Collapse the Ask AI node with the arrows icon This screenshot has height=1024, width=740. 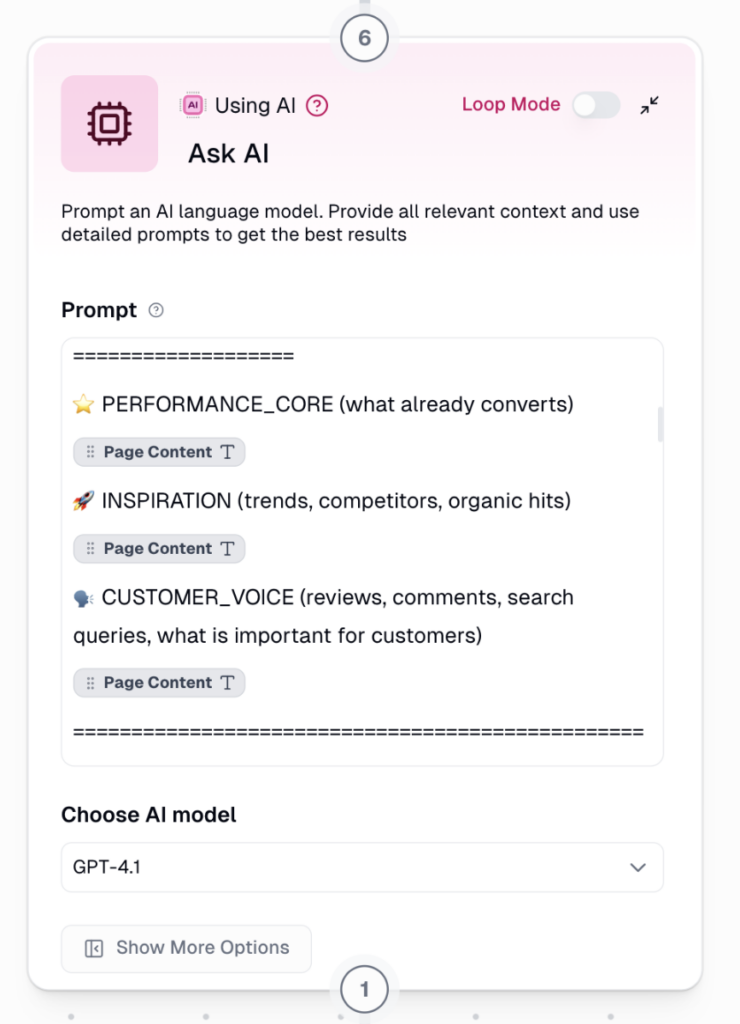tap(650, 105)
